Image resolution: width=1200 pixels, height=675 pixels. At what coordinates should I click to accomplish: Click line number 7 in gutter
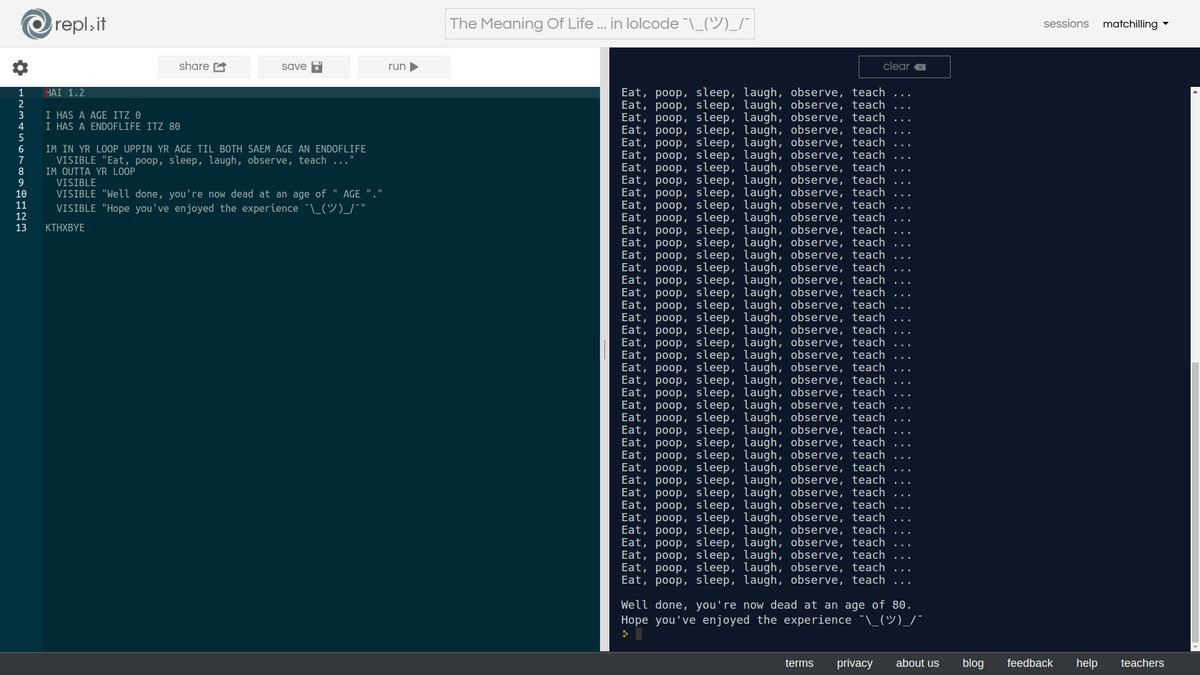tap(20, 160)
